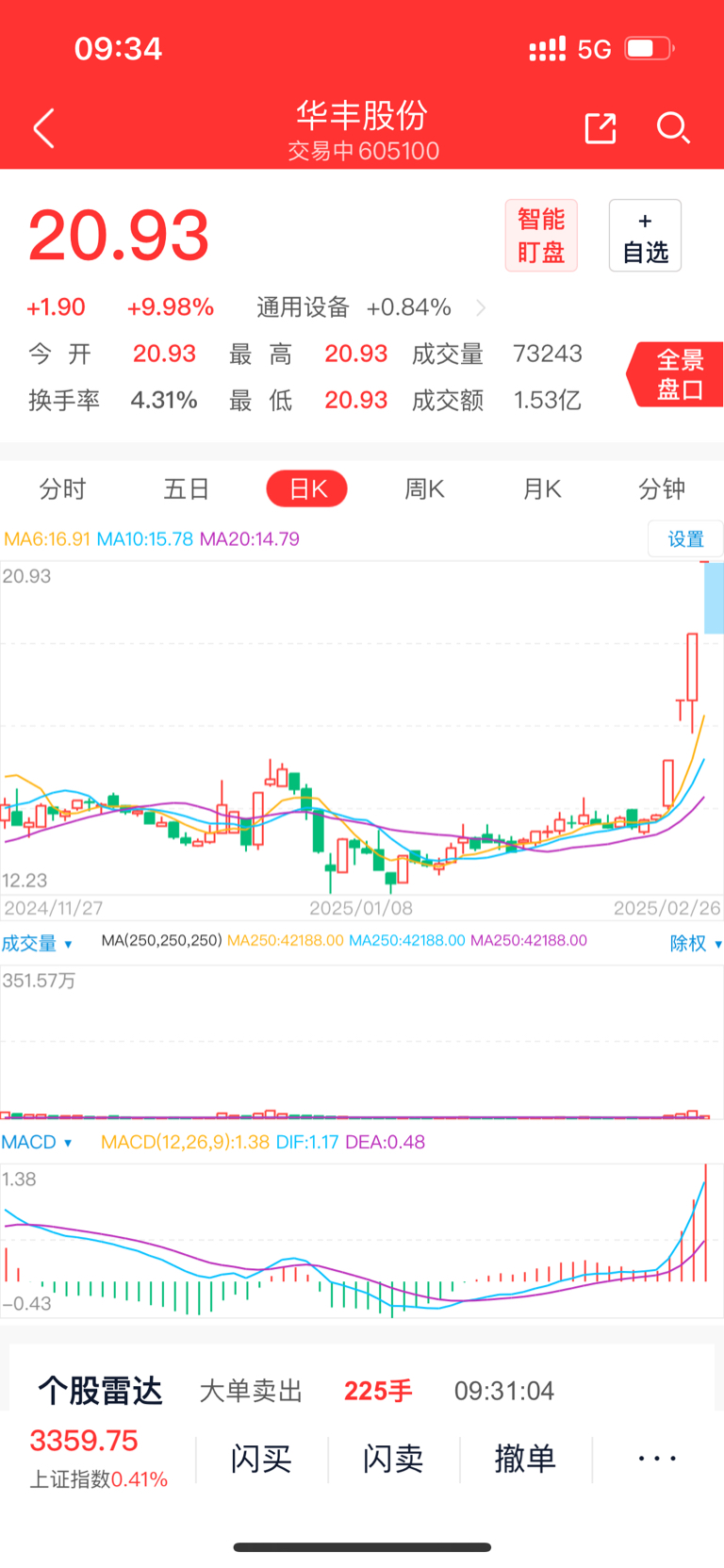
Task: Tap the MA10:15.78 indicator label
Action: click(145, 538)
